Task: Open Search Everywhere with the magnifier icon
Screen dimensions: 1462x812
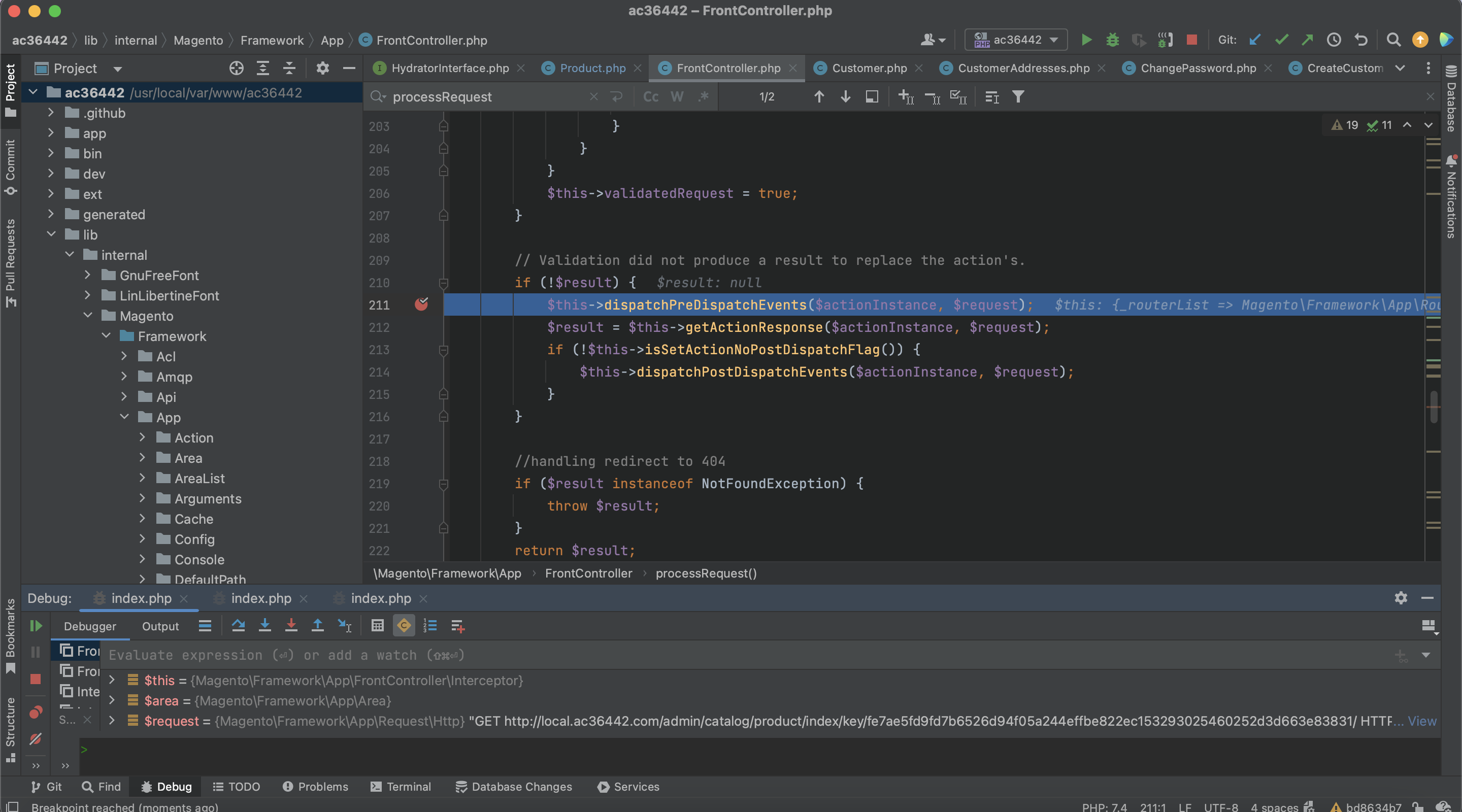Action: (1393, 40)
